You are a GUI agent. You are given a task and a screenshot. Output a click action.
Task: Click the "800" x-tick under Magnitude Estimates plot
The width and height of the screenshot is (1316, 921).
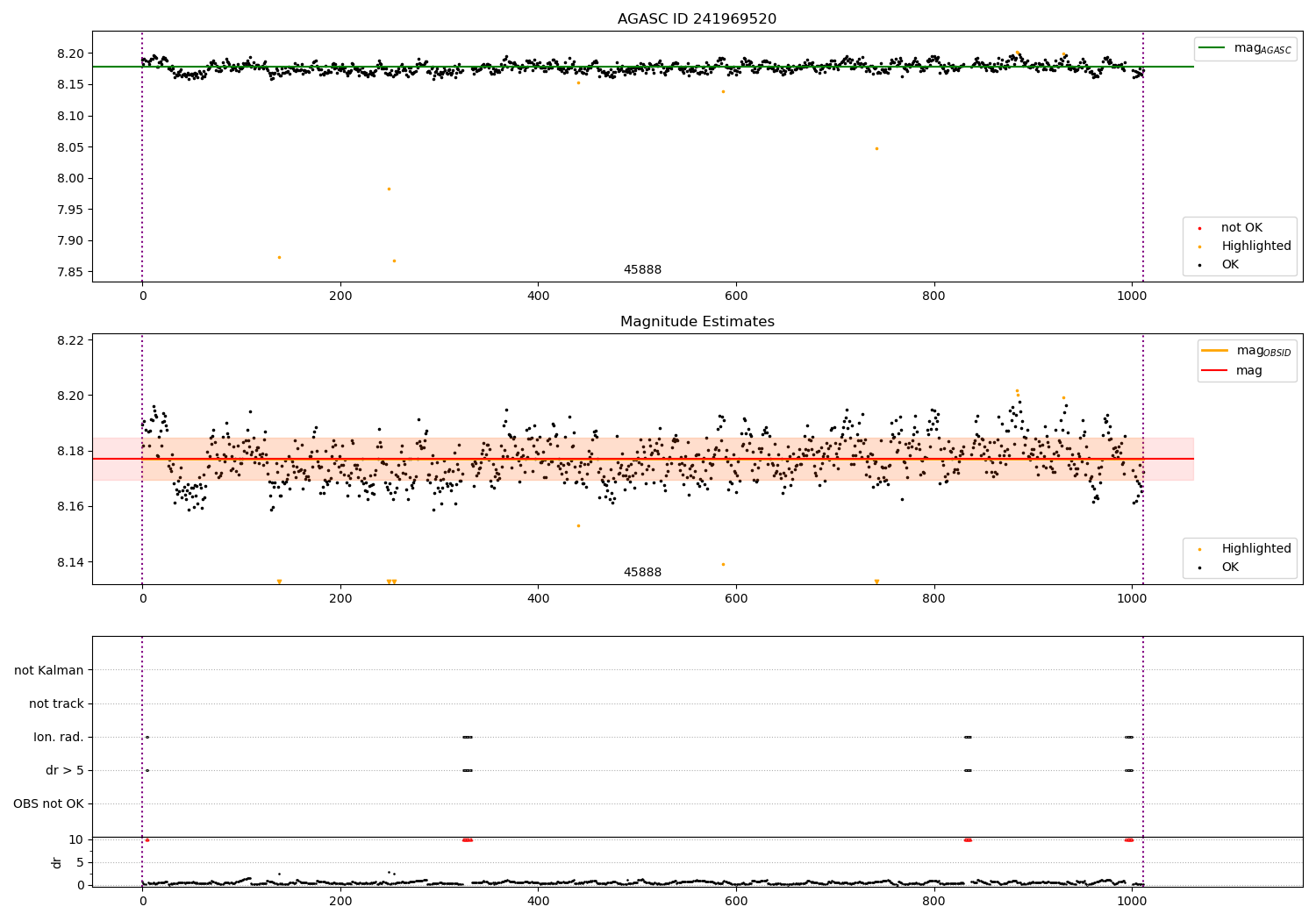(x=934, y=599)
